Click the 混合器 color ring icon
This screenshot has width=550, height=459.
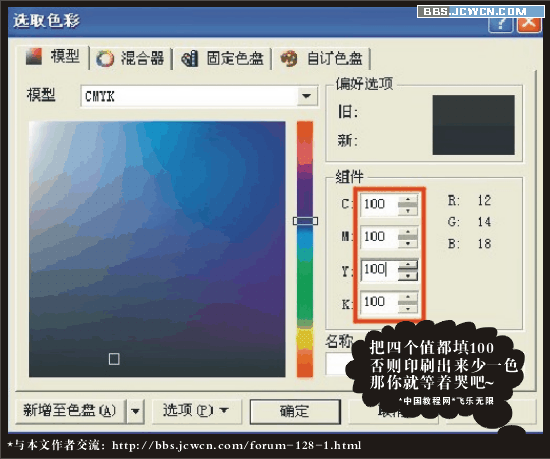coord(105,58)
